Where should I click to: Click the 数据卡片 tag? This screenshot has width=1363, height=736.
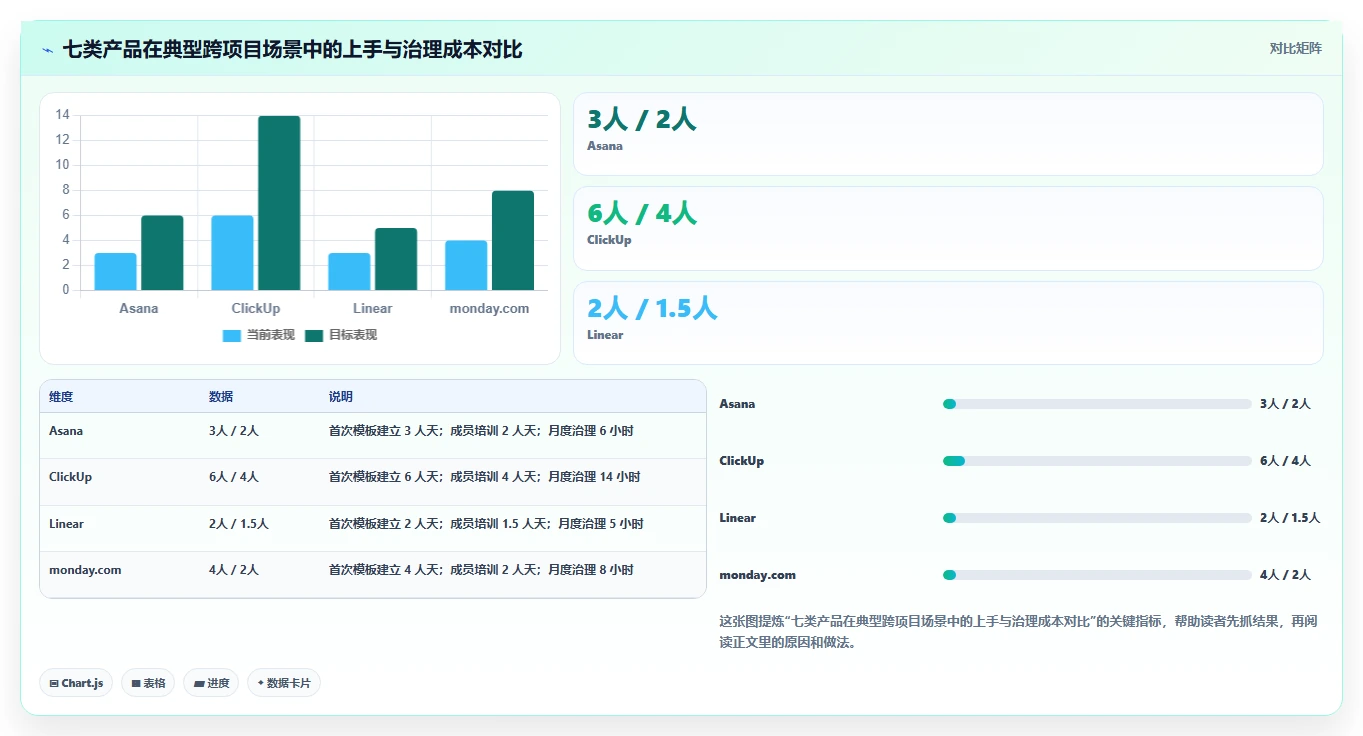click(x=284, y=683)
